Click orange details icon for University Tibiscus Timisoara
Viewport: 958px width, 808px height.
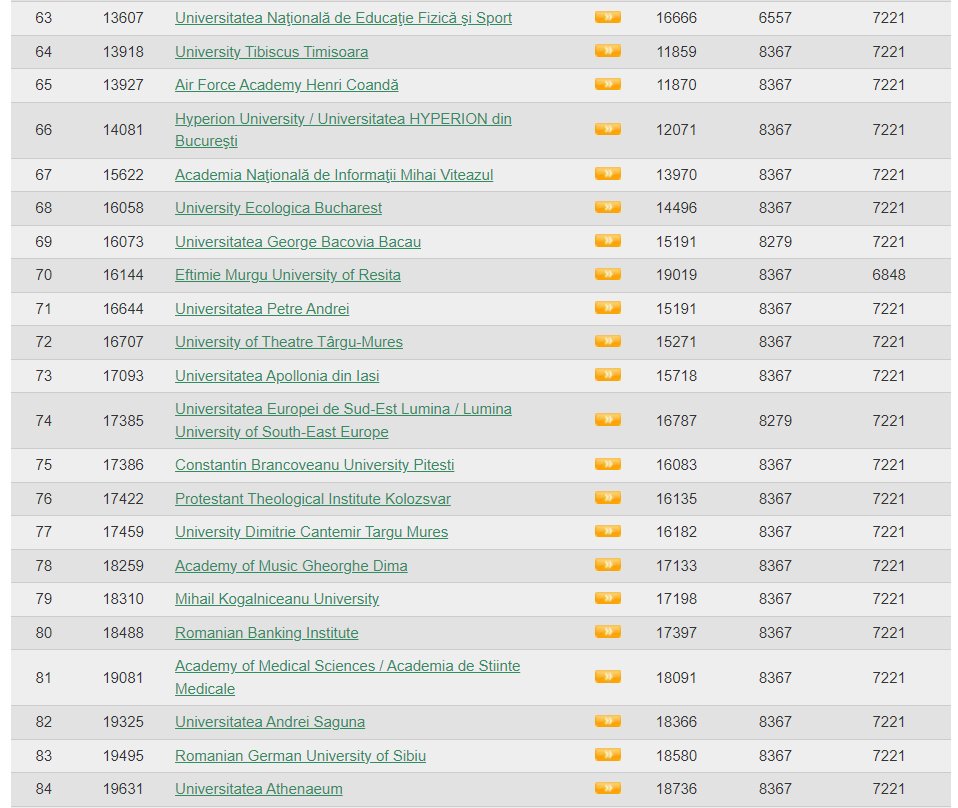607,51
